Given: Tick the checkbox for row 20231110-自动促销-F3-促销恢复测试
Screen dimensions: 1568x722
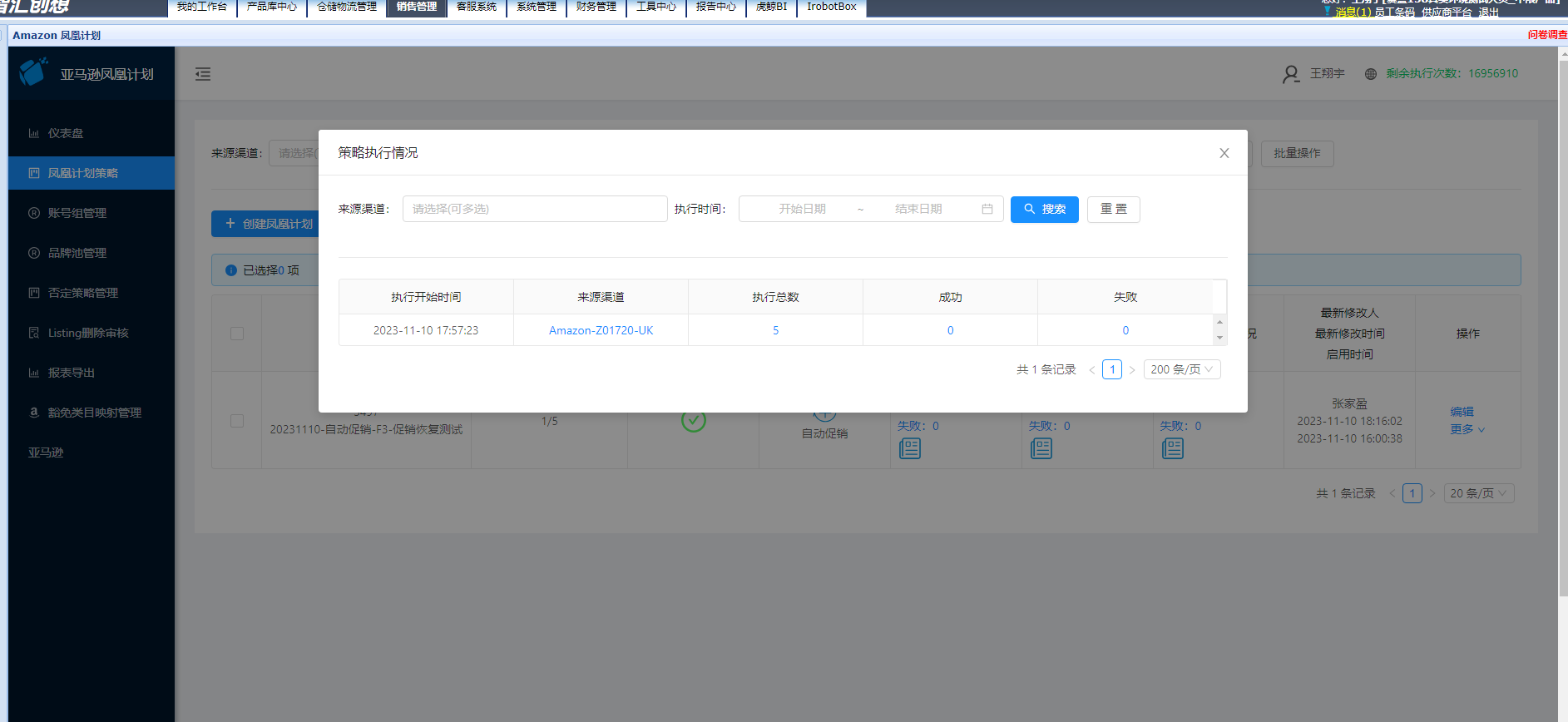Looking at the screenshot, I should (x=237, y=421).
